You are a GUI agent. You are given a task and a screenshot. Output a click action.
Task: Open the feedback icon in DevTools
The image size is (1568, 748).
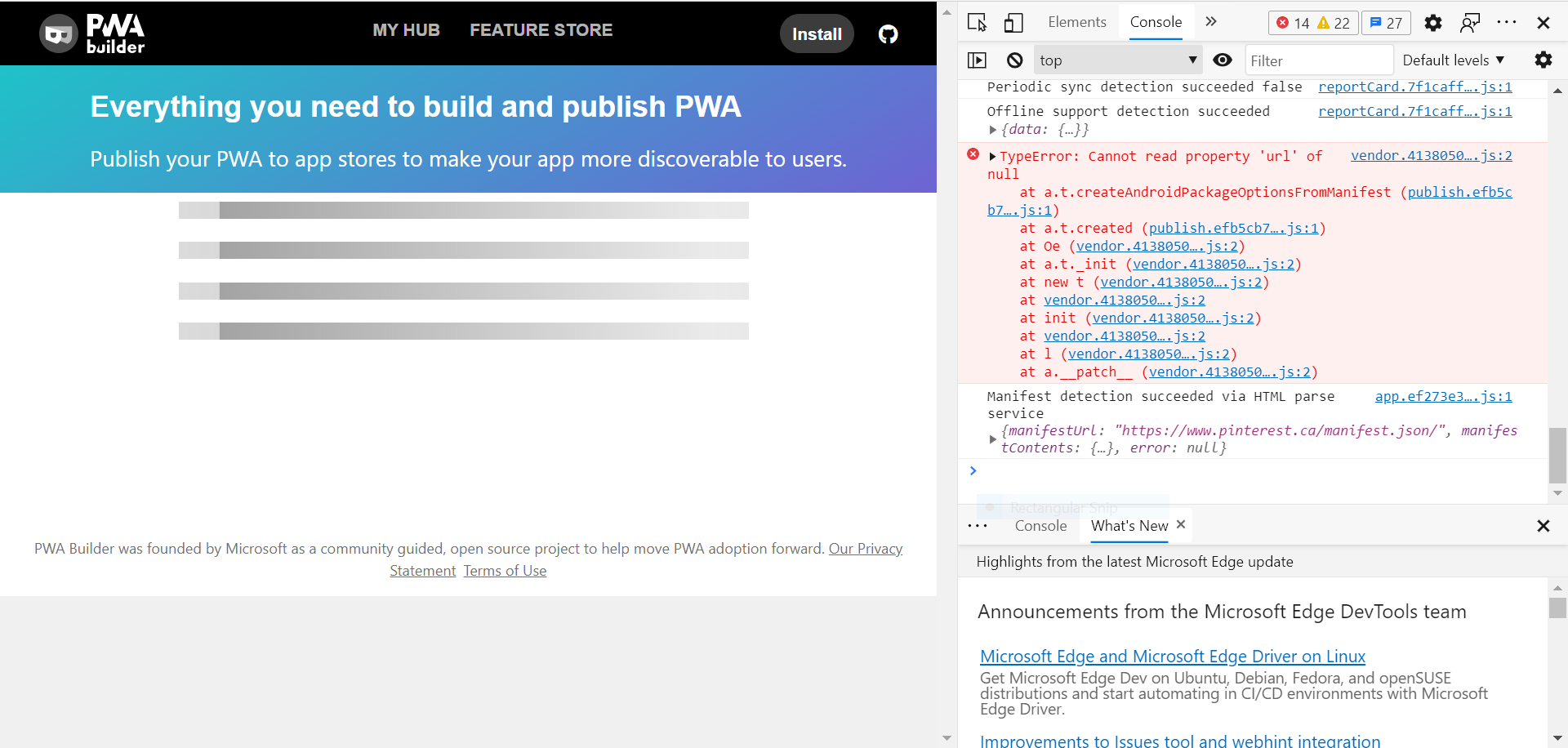coord(1470,23)
